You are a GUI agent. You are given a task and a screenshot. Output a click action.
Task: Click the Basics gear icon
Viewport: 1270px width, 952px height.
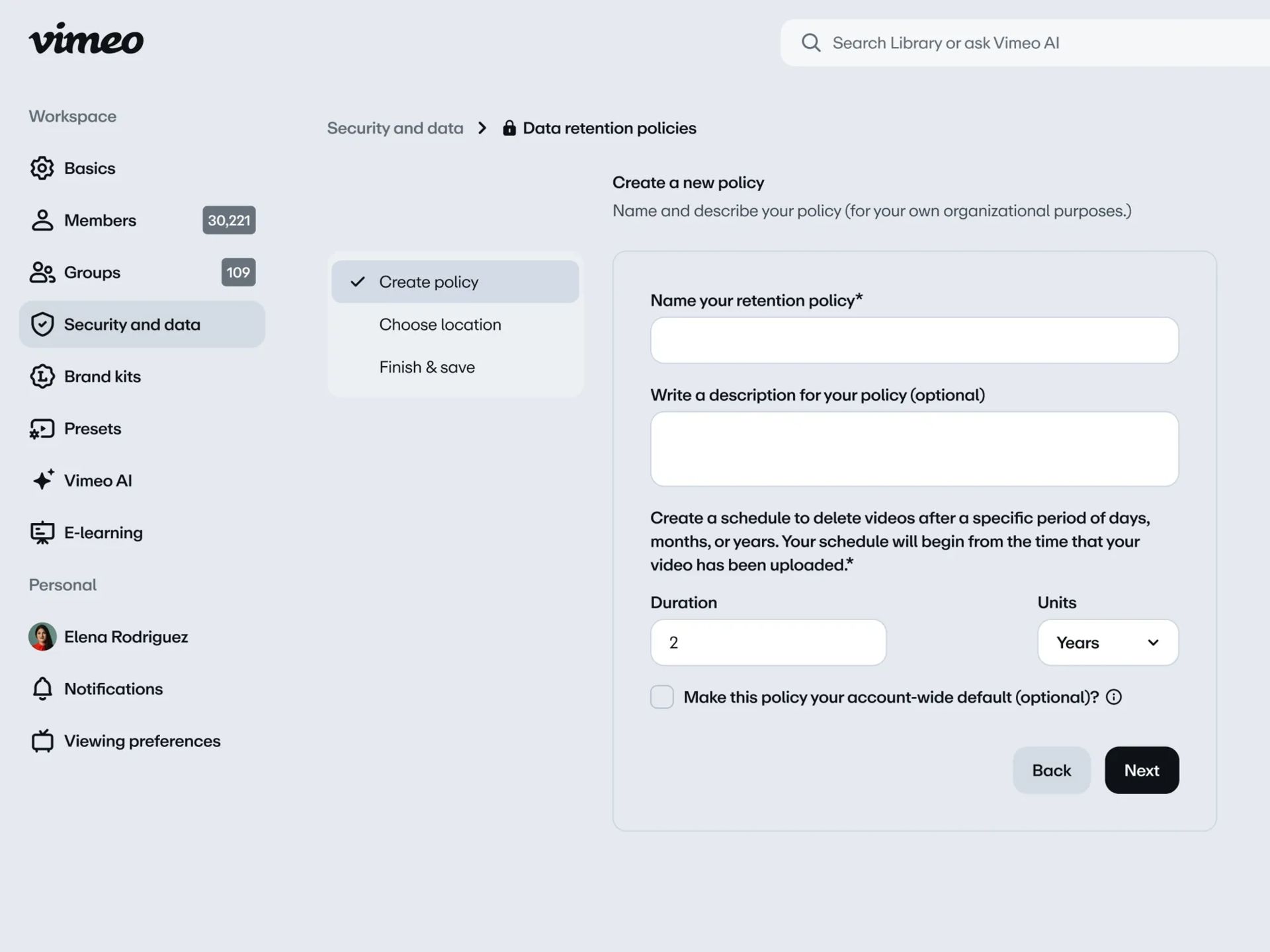tap(42, 168)
